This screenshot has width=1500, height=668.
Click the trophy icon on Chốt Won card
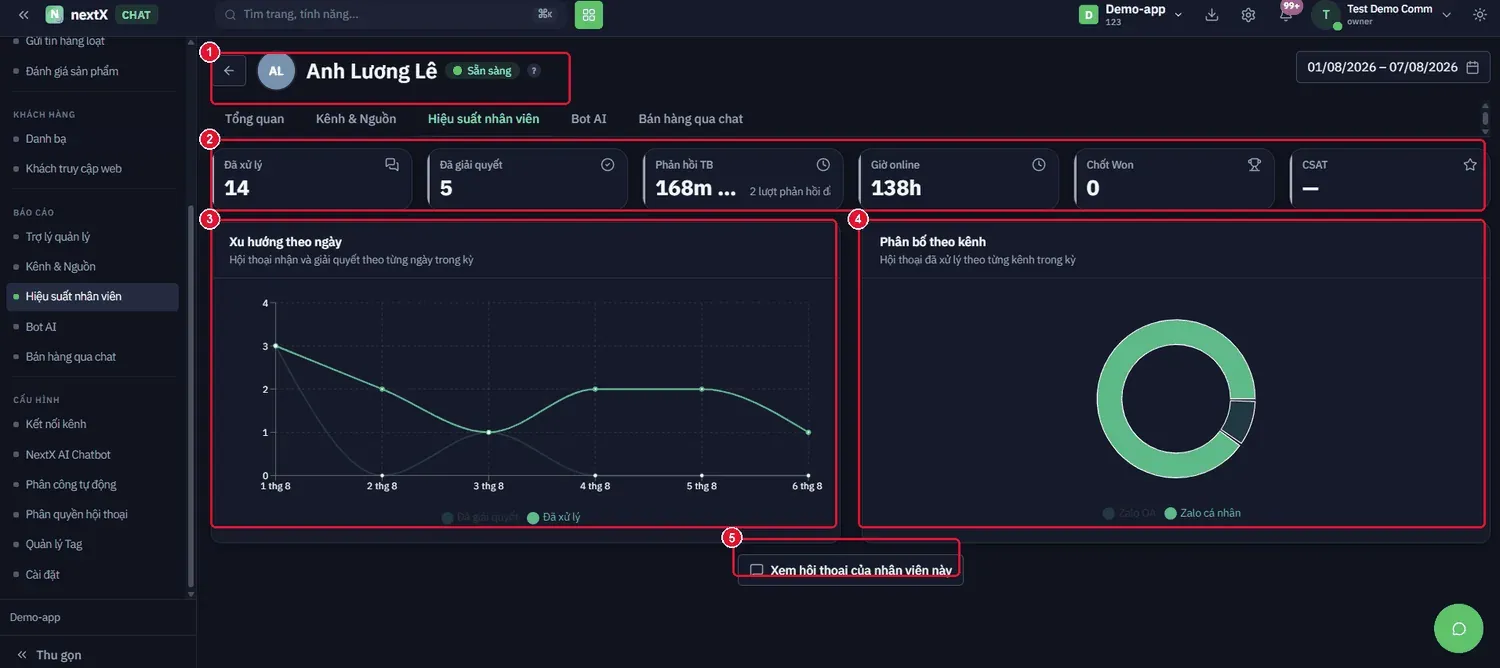[1254, 165]
